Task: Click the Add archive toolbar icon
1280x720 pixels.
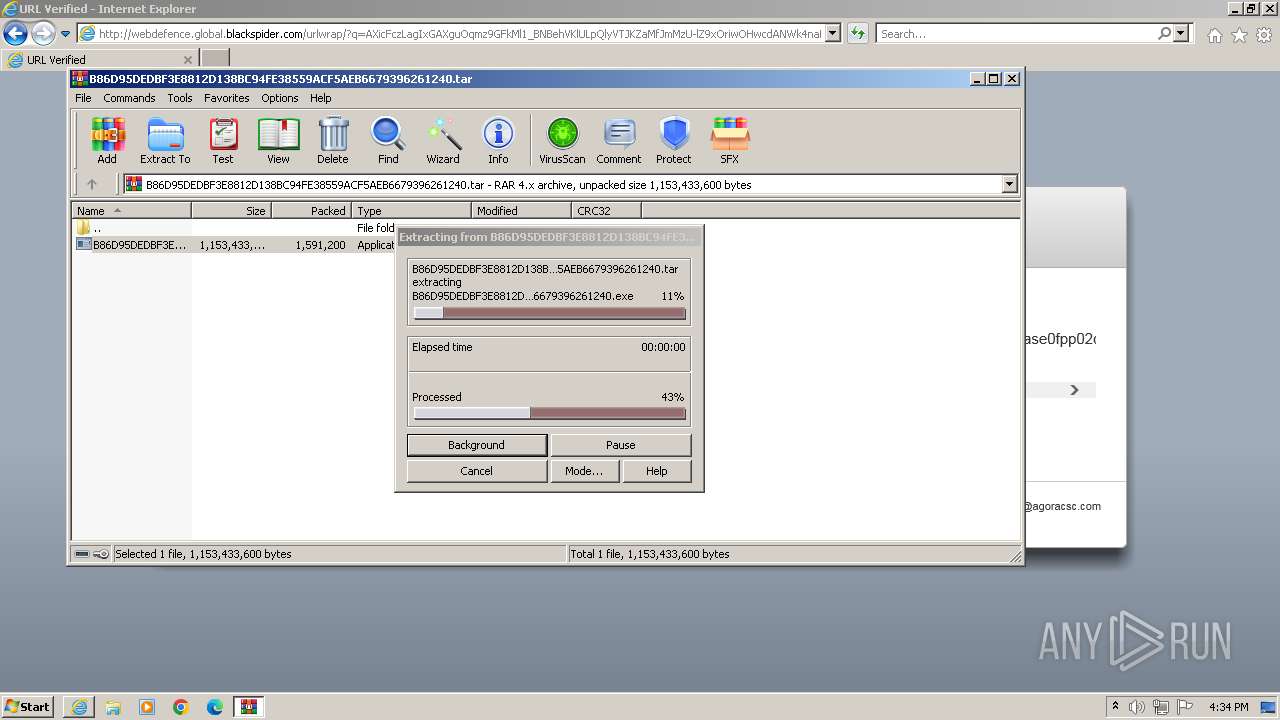Action: (x=107, y=140)
